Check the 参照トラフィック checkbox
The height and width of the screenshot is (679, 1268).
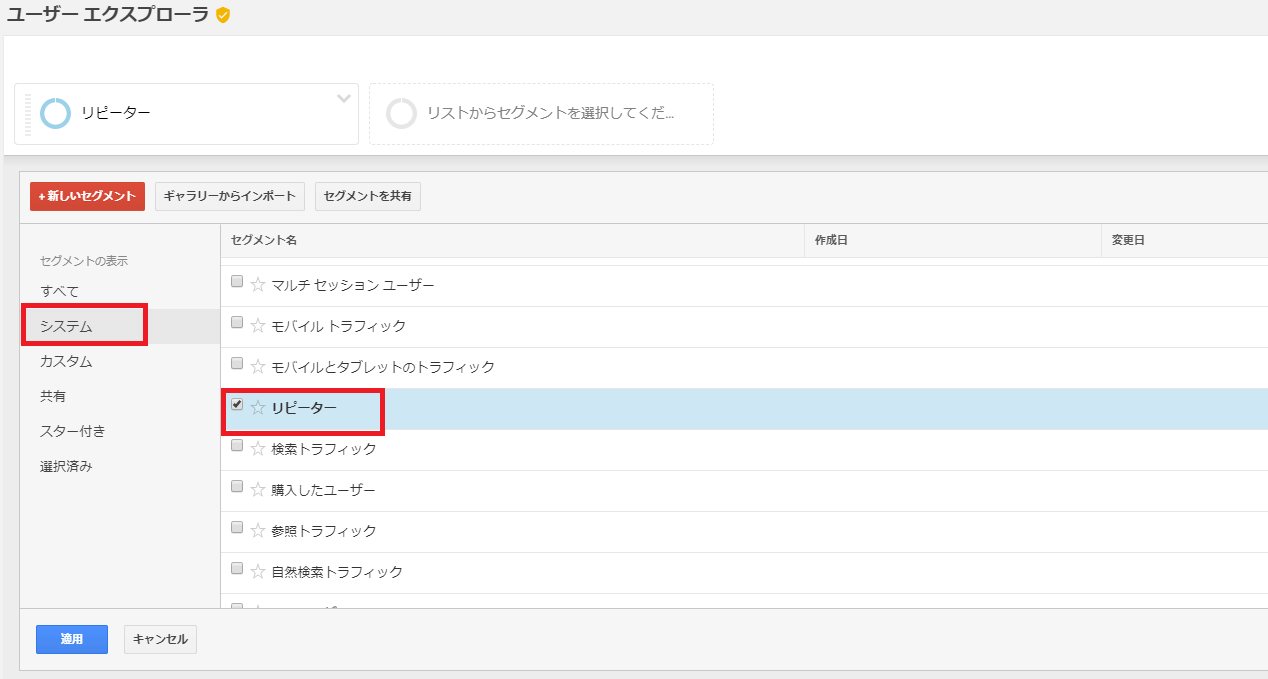237,527
